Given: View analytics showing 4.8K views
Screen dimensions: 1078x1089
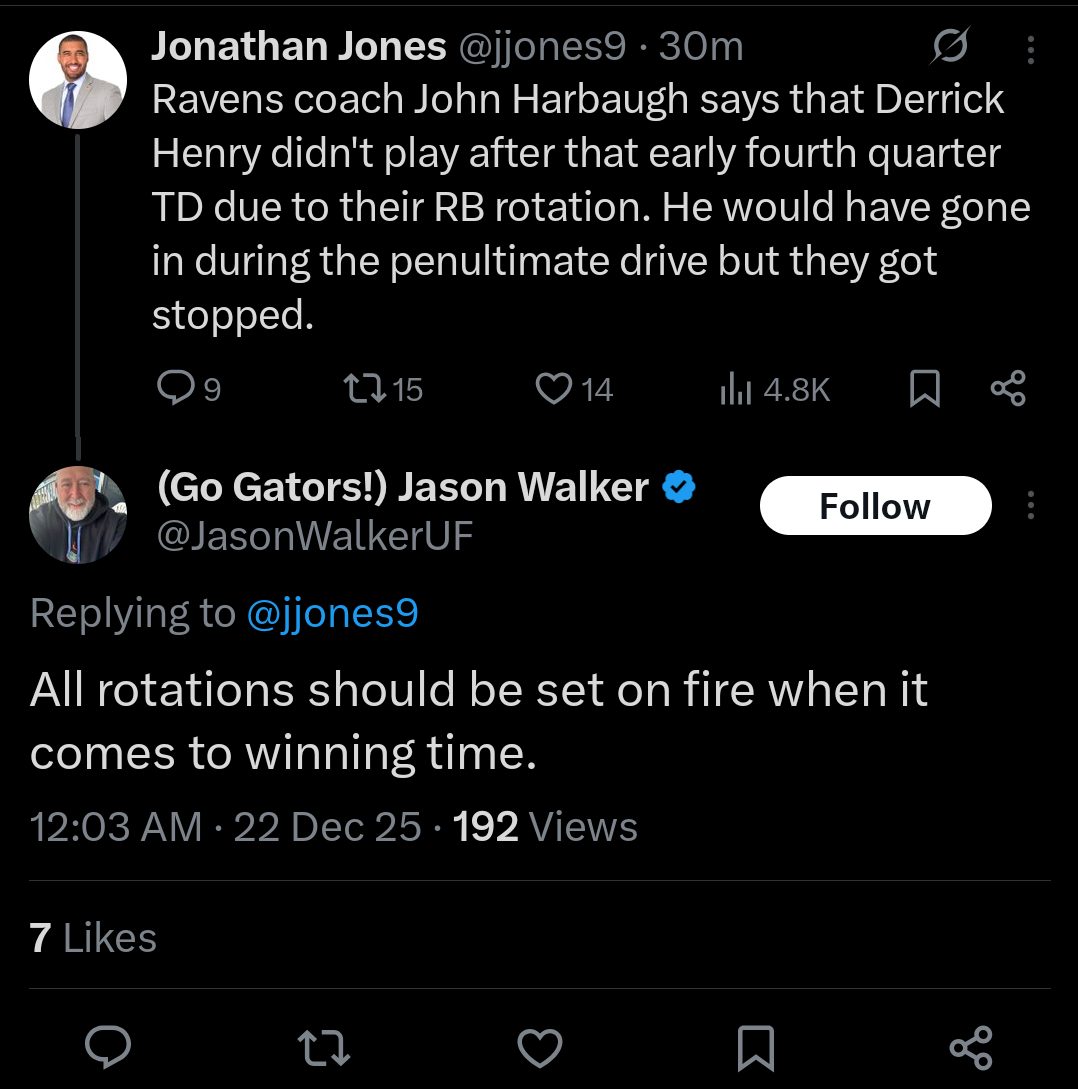Looking at the screenshot, I should pos(775,389).
